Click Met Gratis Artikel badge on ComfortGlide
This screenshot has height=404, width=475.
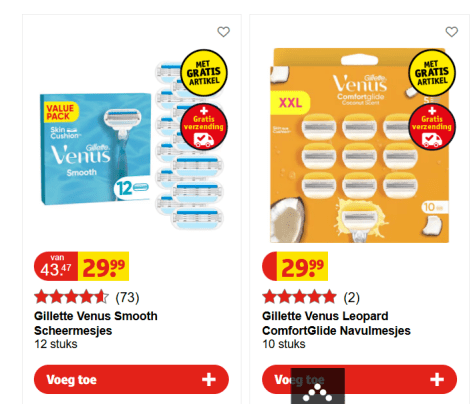[x=432, y=73]
